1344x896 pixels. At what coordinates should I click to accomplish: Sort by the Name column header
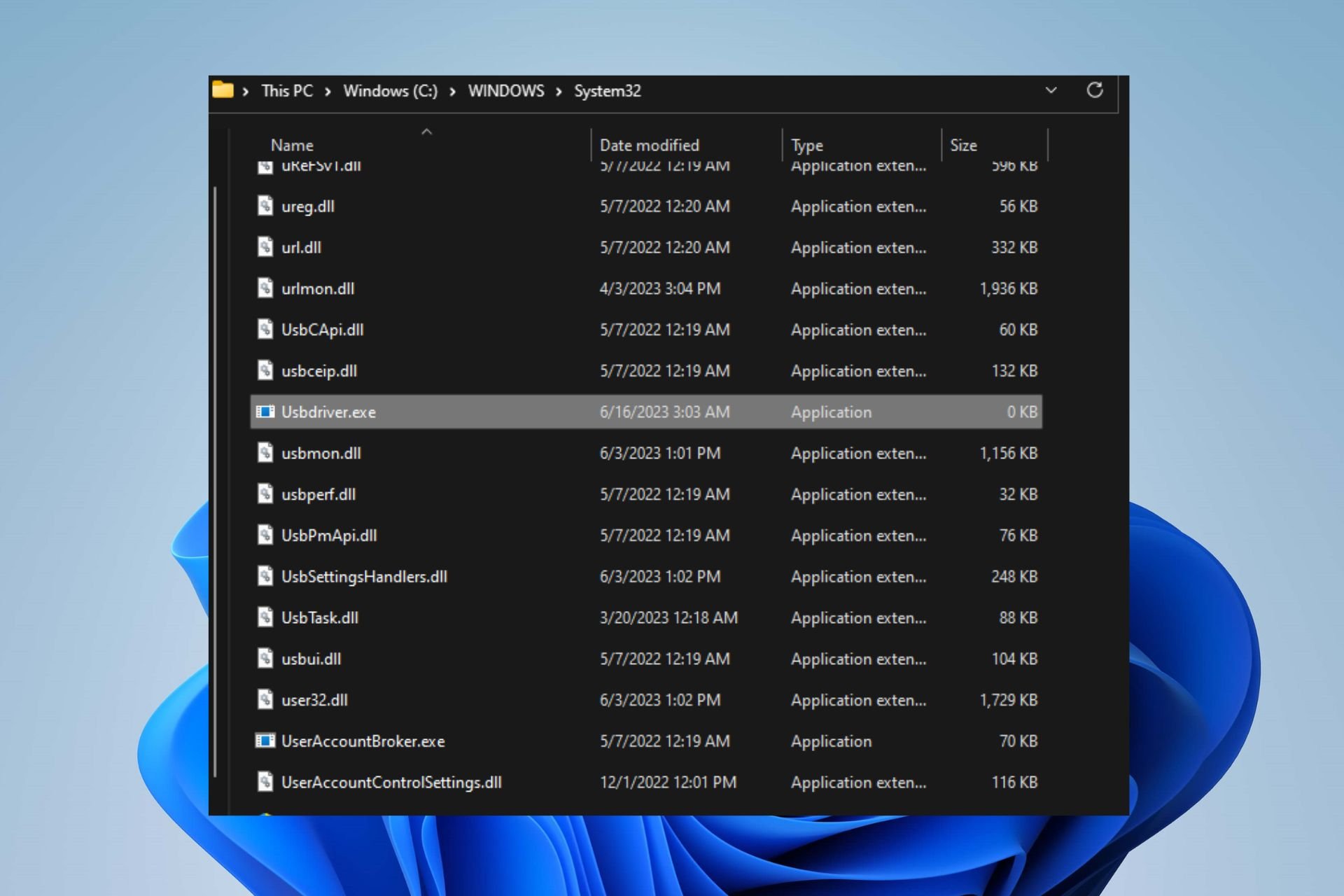(292, 145)
